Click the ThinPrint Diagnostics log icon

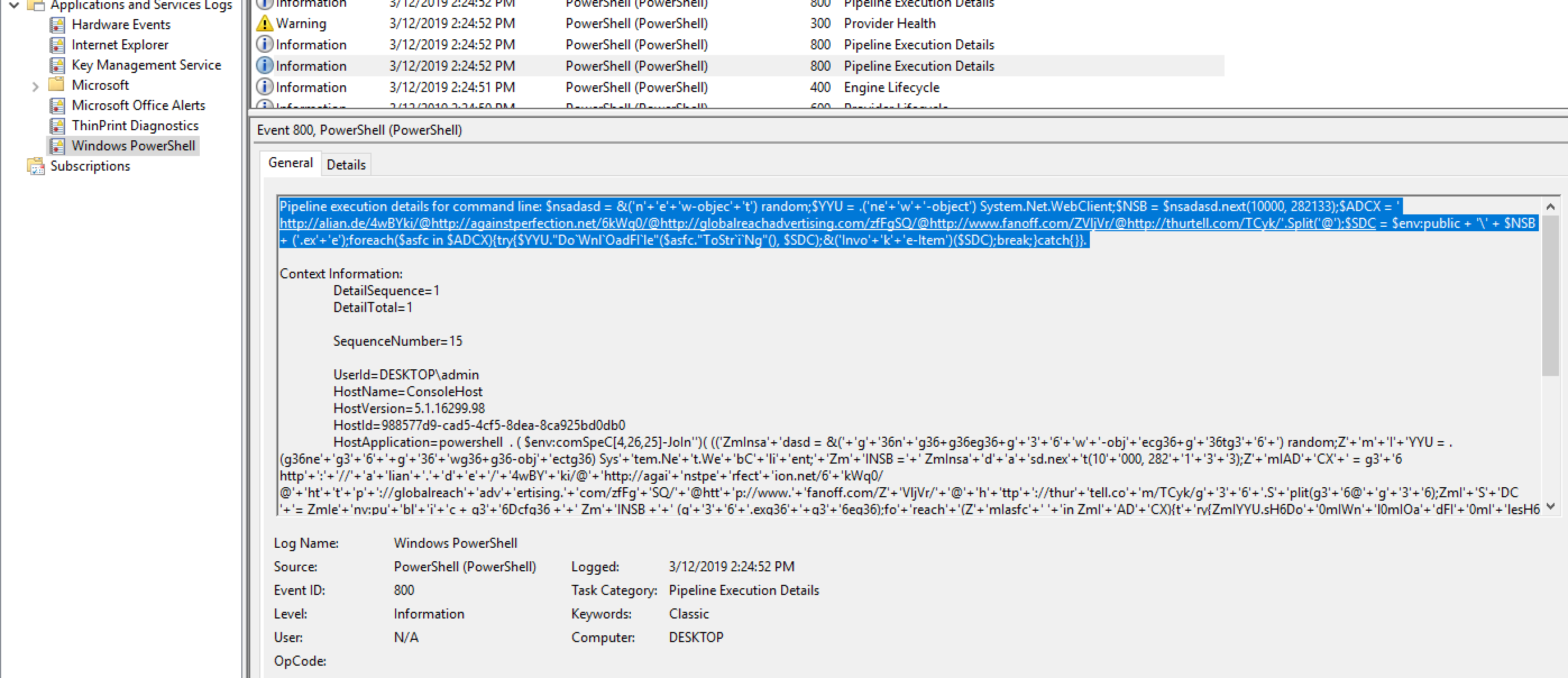[x=57, y=126]
